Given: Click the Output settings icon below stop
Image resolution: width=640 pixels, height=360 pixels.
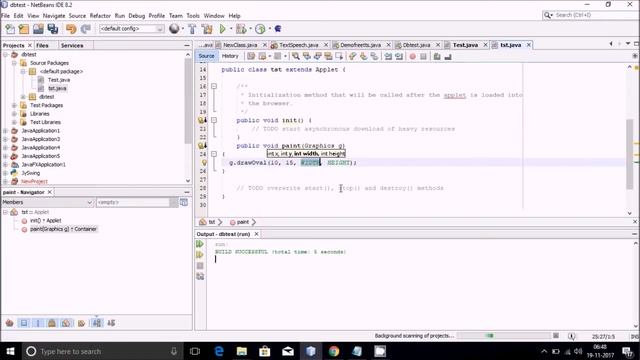Looking at the screenshot, I should (200, 276).
